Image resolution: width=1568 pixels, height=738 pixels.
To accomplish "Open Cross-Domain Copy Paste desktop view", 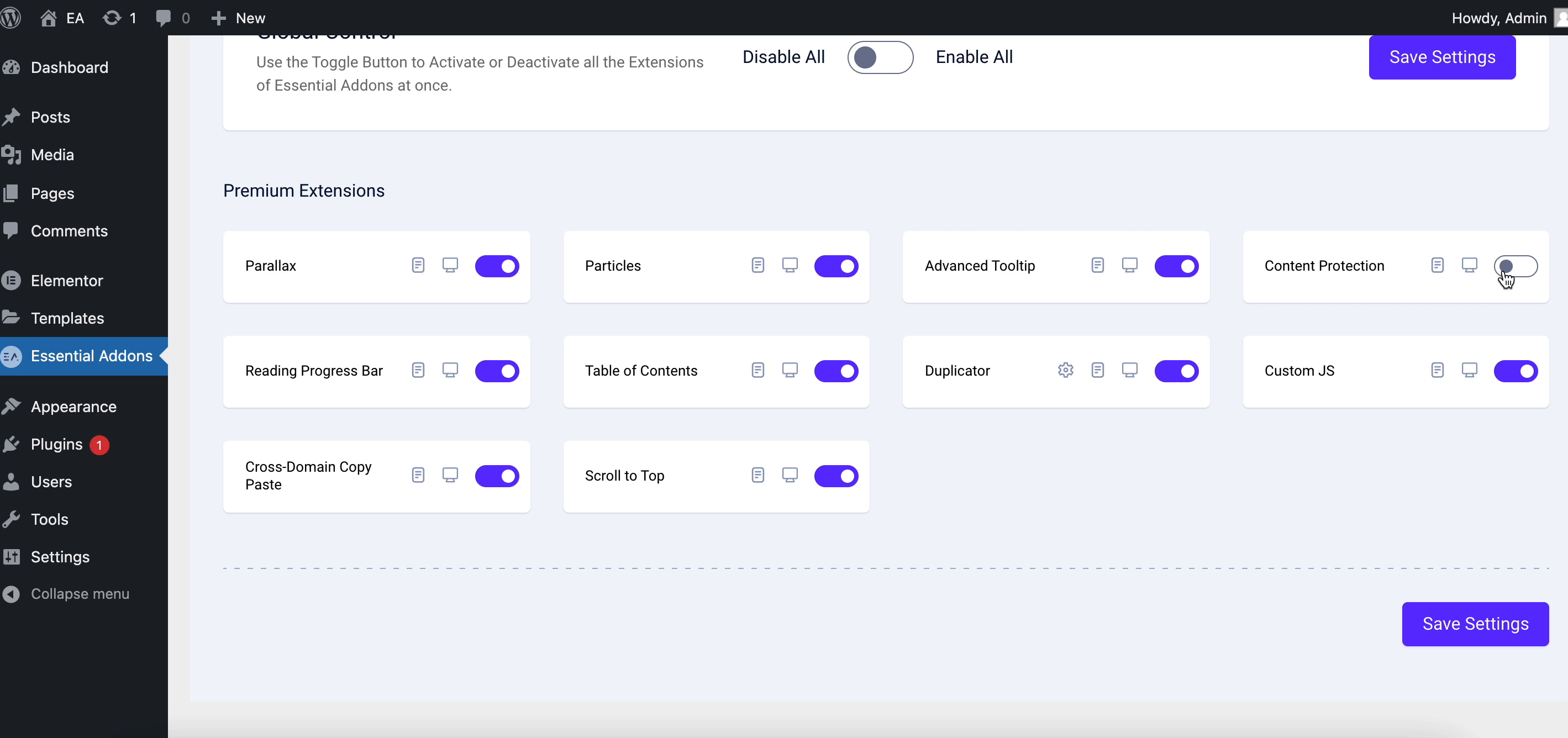I will 450,475.
